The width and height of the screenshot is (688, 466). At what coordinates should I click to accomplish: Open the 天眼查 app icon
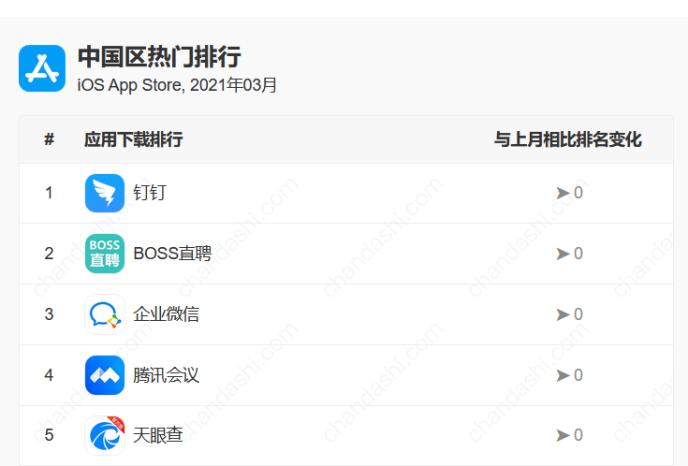(105, 435)
